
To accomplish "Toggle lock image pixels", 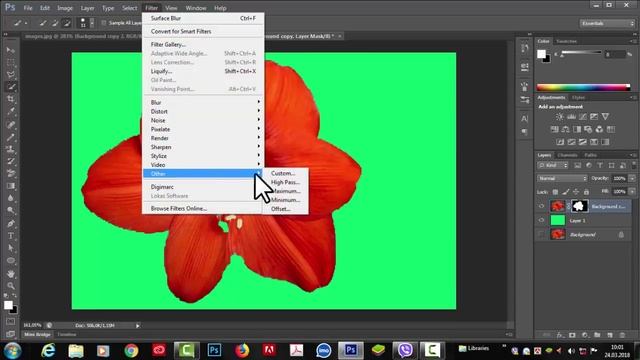I will [565, 192].
